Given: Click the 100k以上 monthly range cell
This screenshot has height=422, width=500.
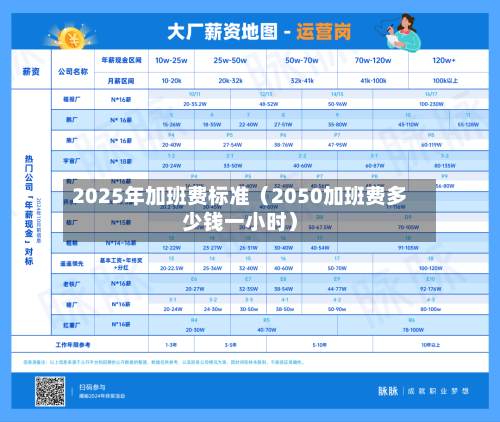Looking at the screenshot, I should (445, 81).
